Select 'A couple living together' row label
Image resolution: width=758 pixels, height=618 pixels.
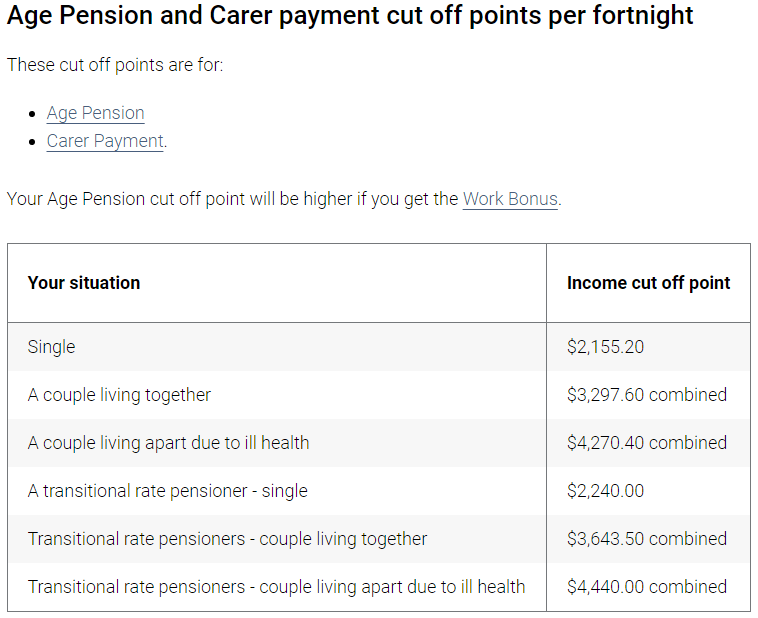pos(119,395)
